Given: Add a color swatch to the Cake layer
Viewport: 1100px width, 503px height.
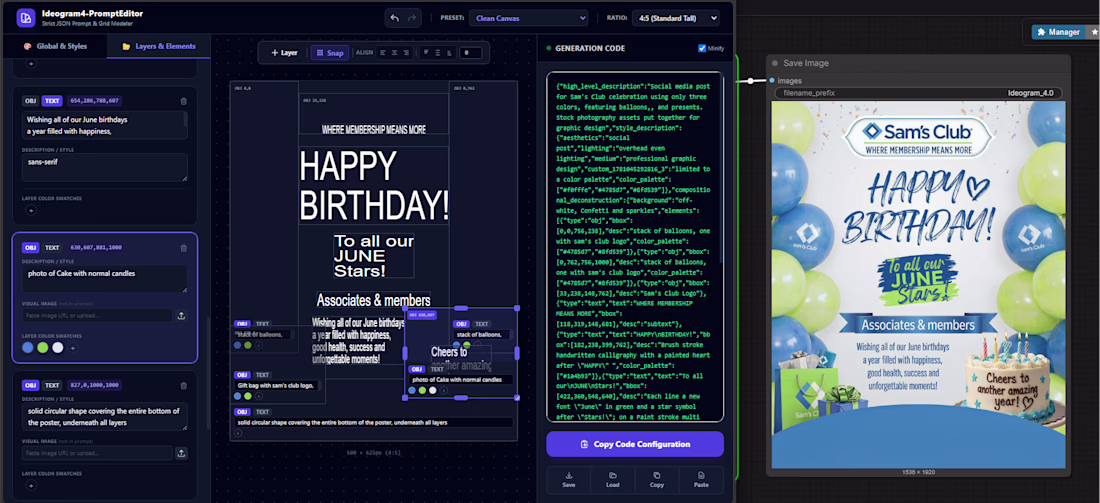Looking at the screenshot, I should [x=73, y=348].
